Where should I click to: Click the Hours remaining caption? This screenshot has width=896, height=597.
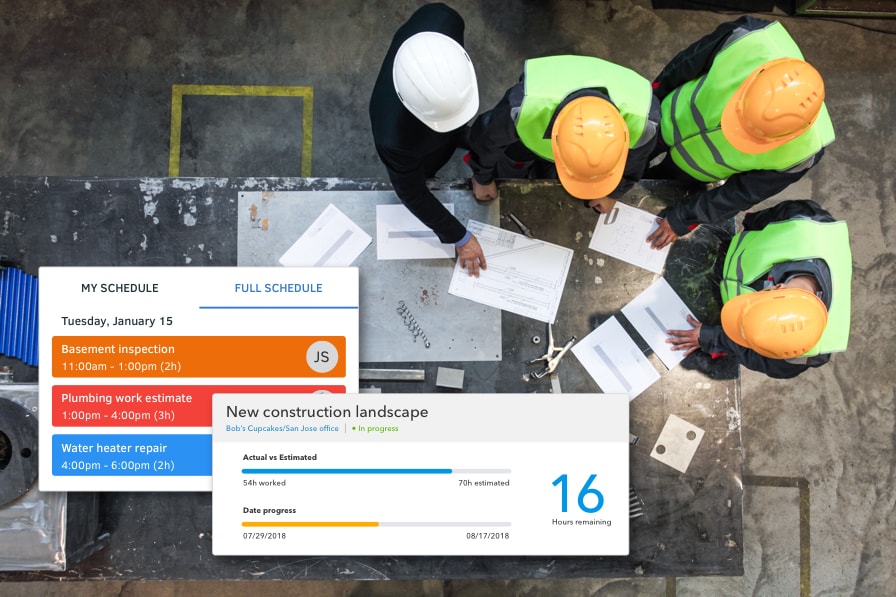click(x=581, y=522)
